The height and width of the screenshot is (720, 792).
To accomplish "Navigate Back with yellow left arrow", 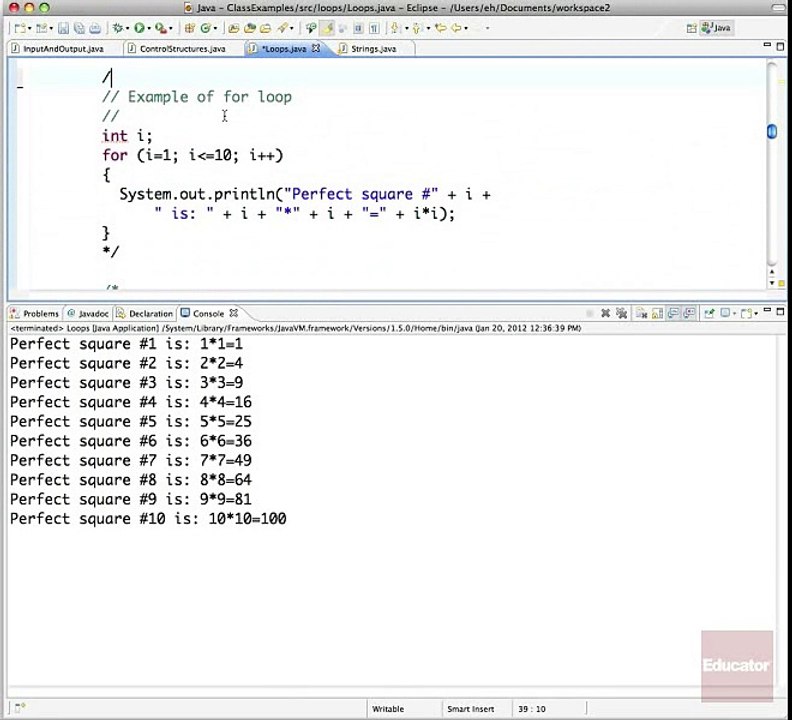I will 457,28.
